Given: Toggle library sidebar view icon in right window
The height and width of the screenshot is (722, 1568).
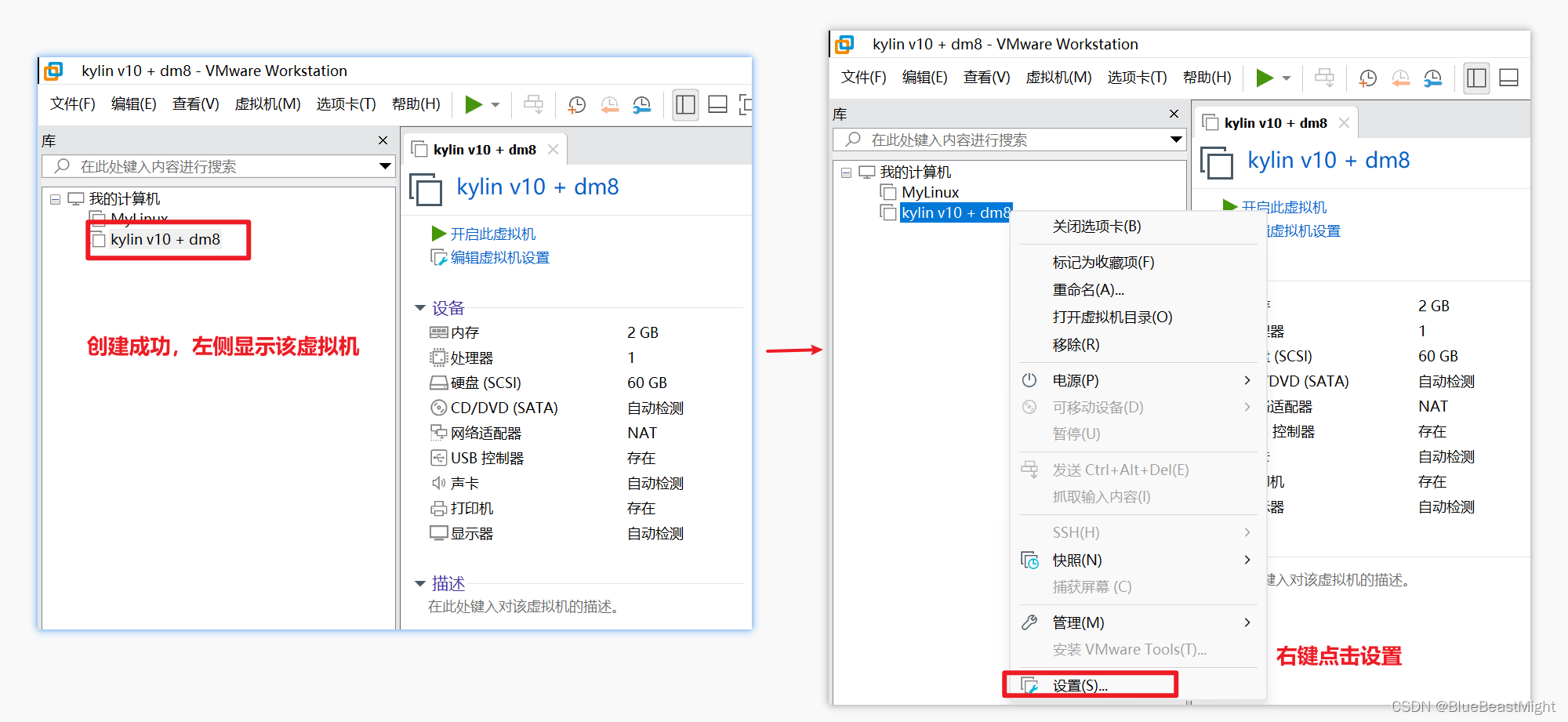Looking at the screenshot, I should (1476, 78).
